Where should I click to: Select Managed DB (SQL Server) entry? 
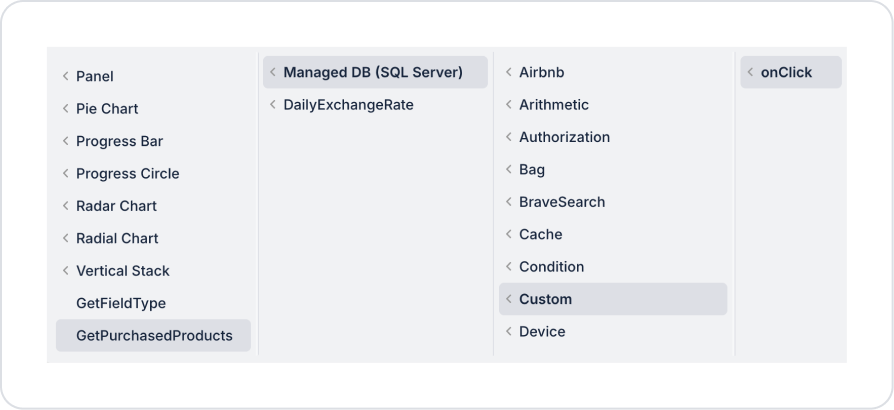coord(372,72)
